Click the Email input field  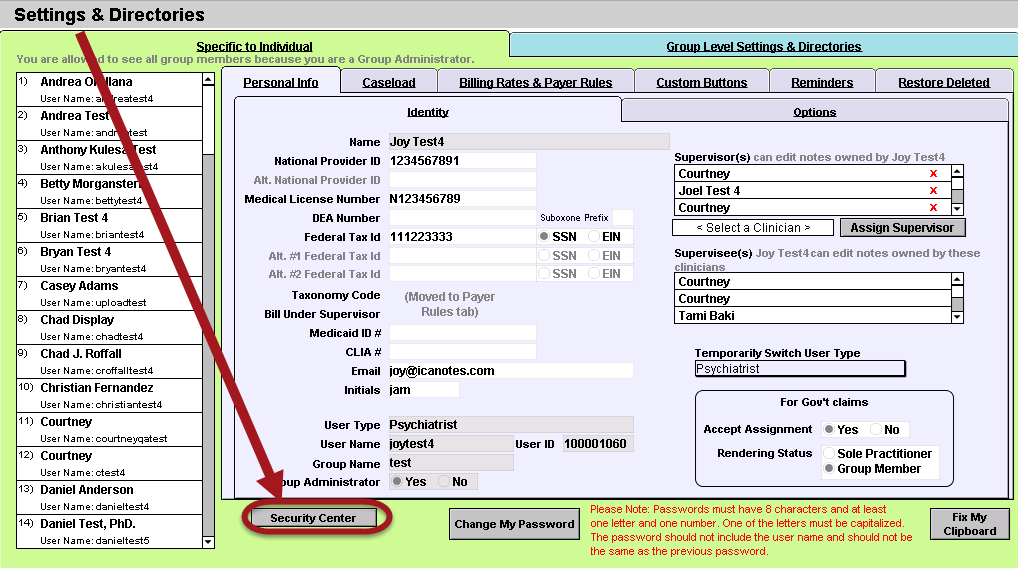point(510,371)
